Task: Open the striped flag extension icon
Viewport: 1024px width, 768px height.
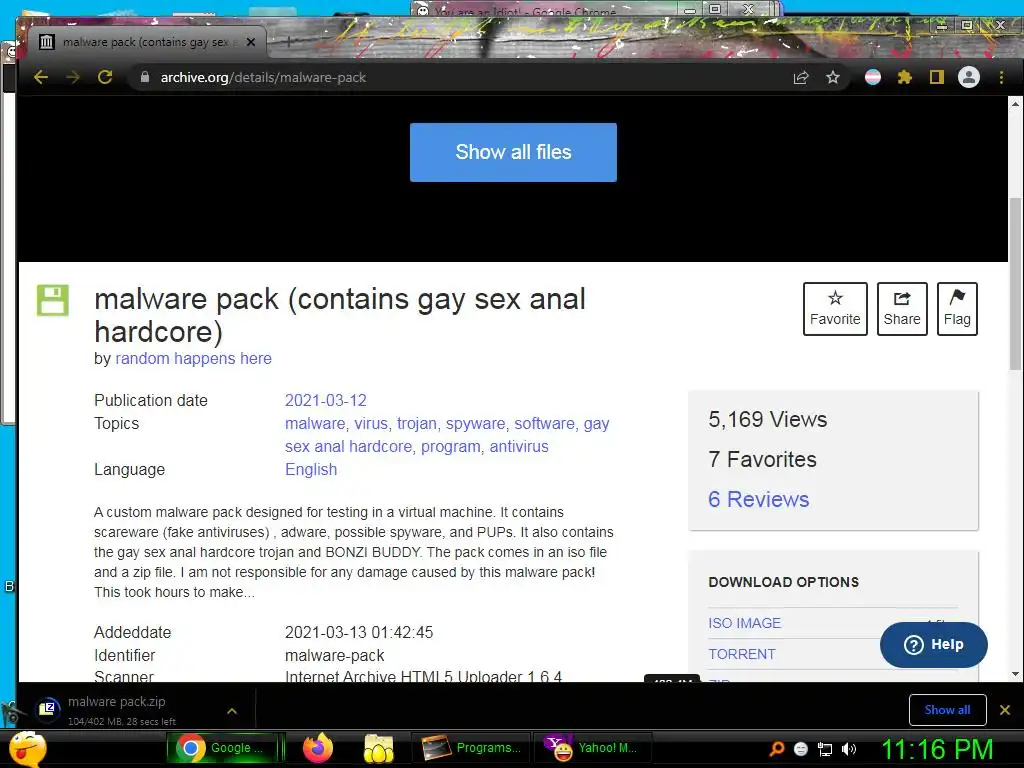Action: pyautogui.click(x=872, y=78)
